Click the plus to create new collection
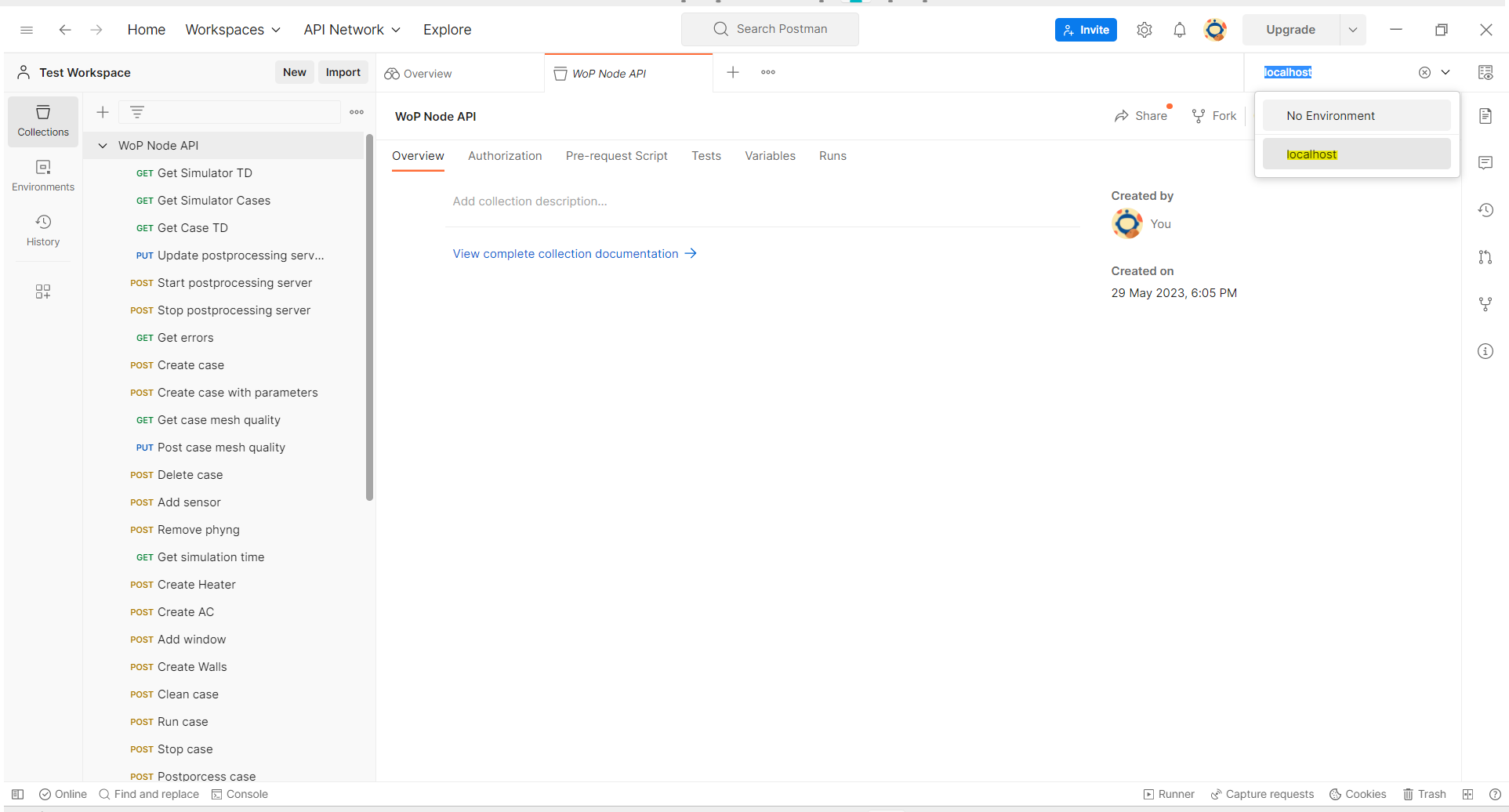 pyautogui.click(x=103, y=112)
